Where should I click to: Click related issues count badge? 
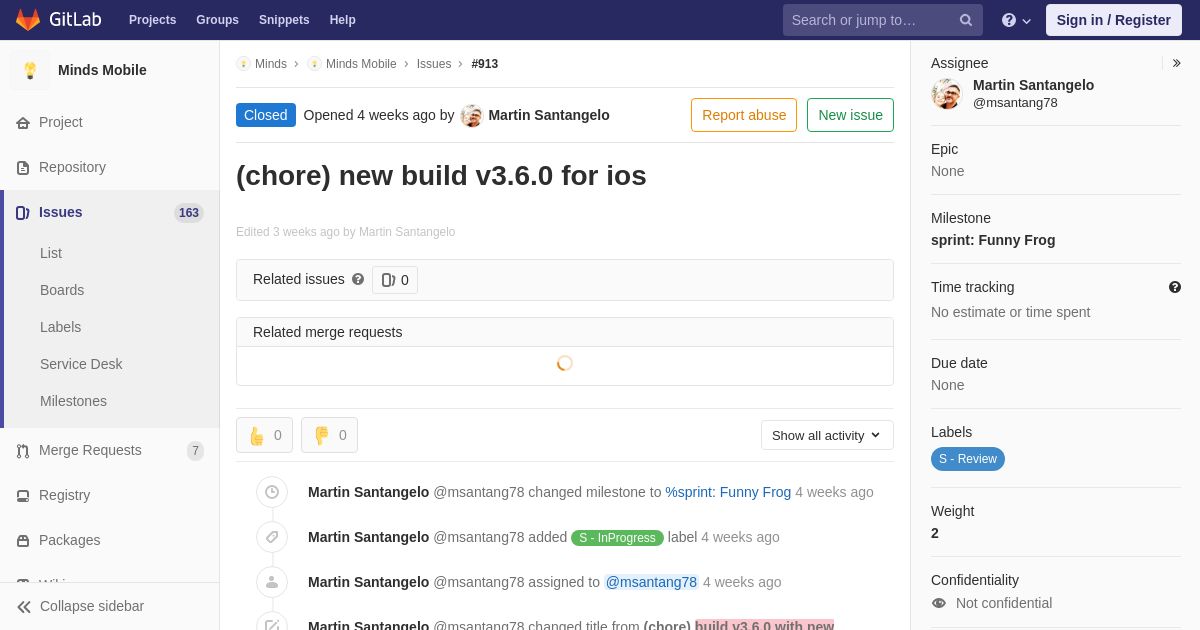pos(395,280)
